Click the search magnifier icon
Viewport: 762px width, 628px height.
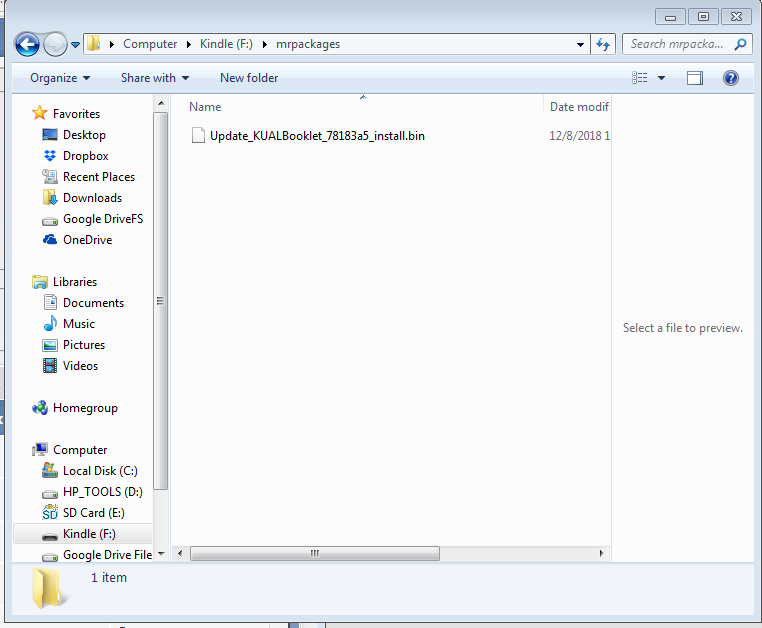[x=740, y=44]
